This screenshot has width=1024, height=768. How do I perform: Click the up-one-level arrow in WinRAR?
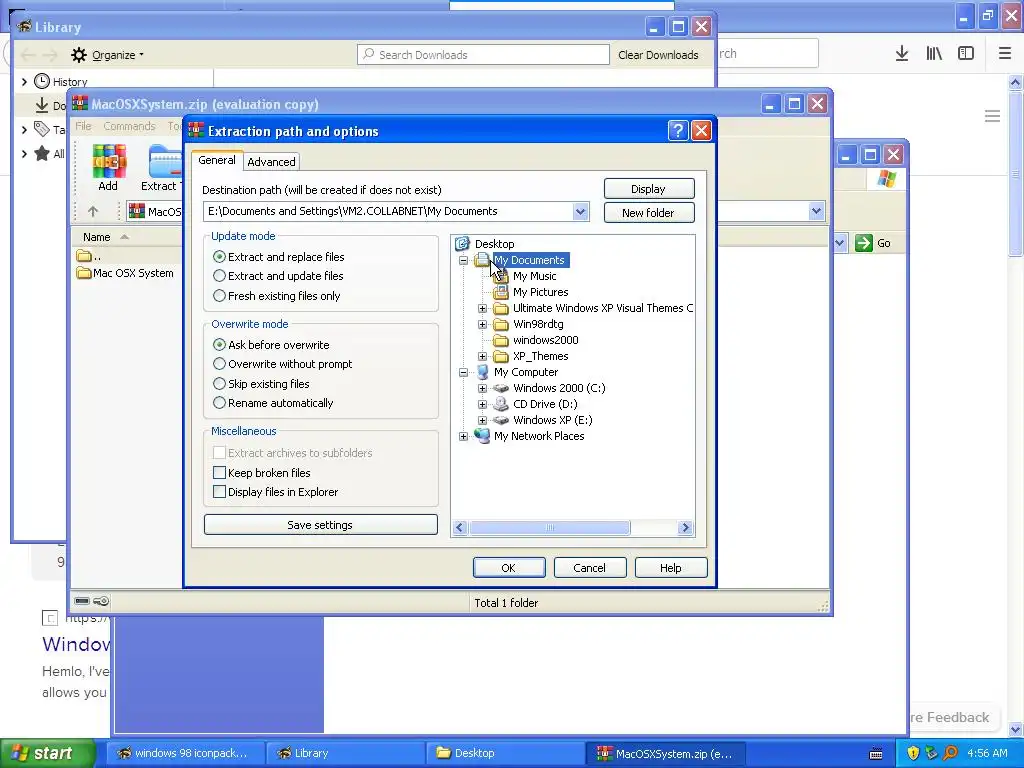(x=93, y=212)
